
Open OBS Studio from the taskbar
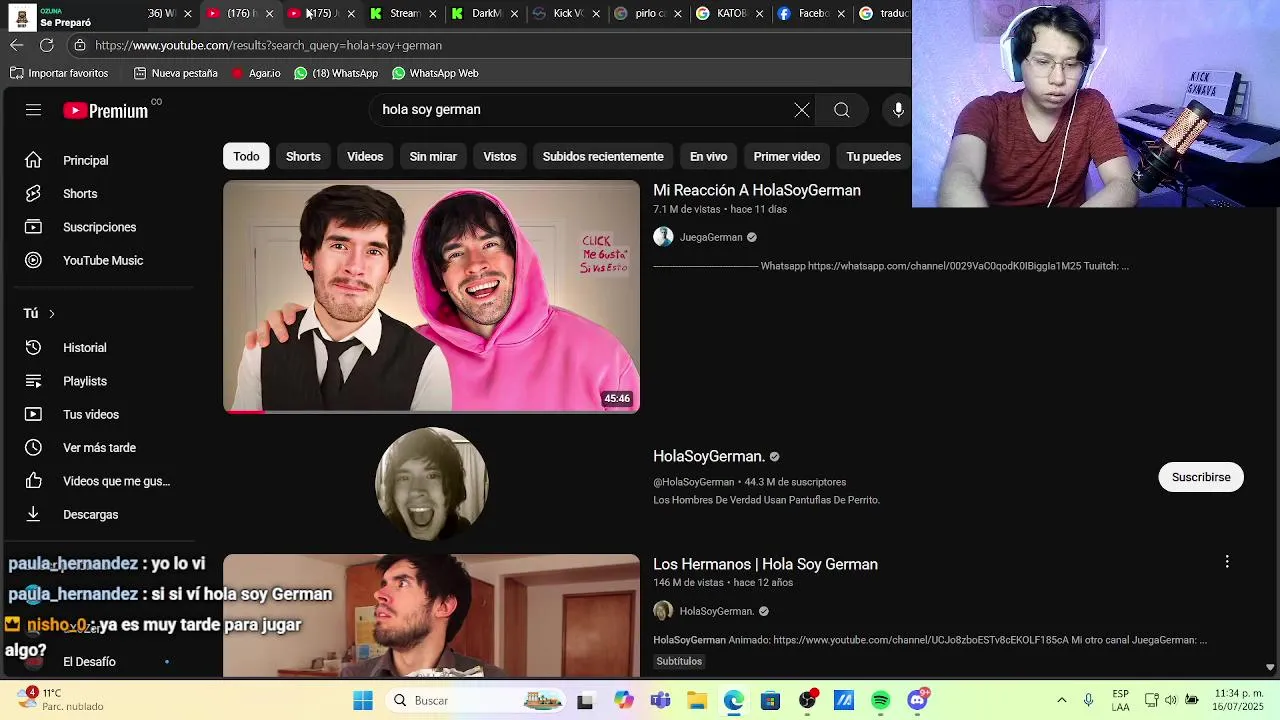[x=807, y=700]
